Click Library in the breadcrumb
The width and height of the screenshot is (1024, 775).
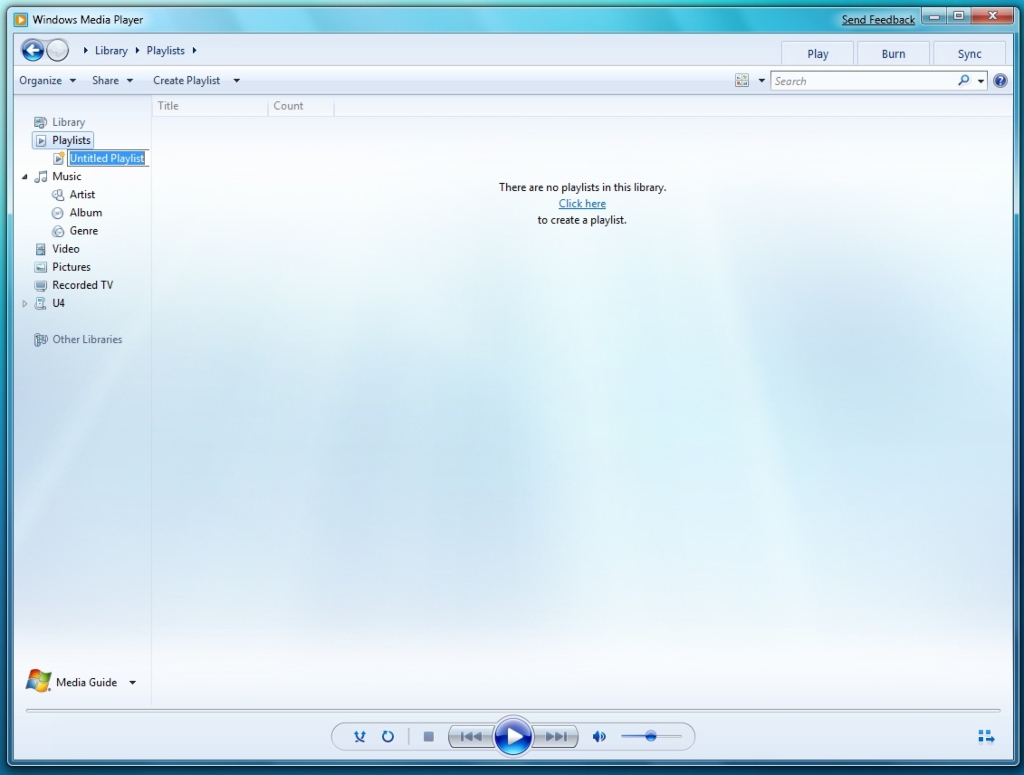coord(111,50)
